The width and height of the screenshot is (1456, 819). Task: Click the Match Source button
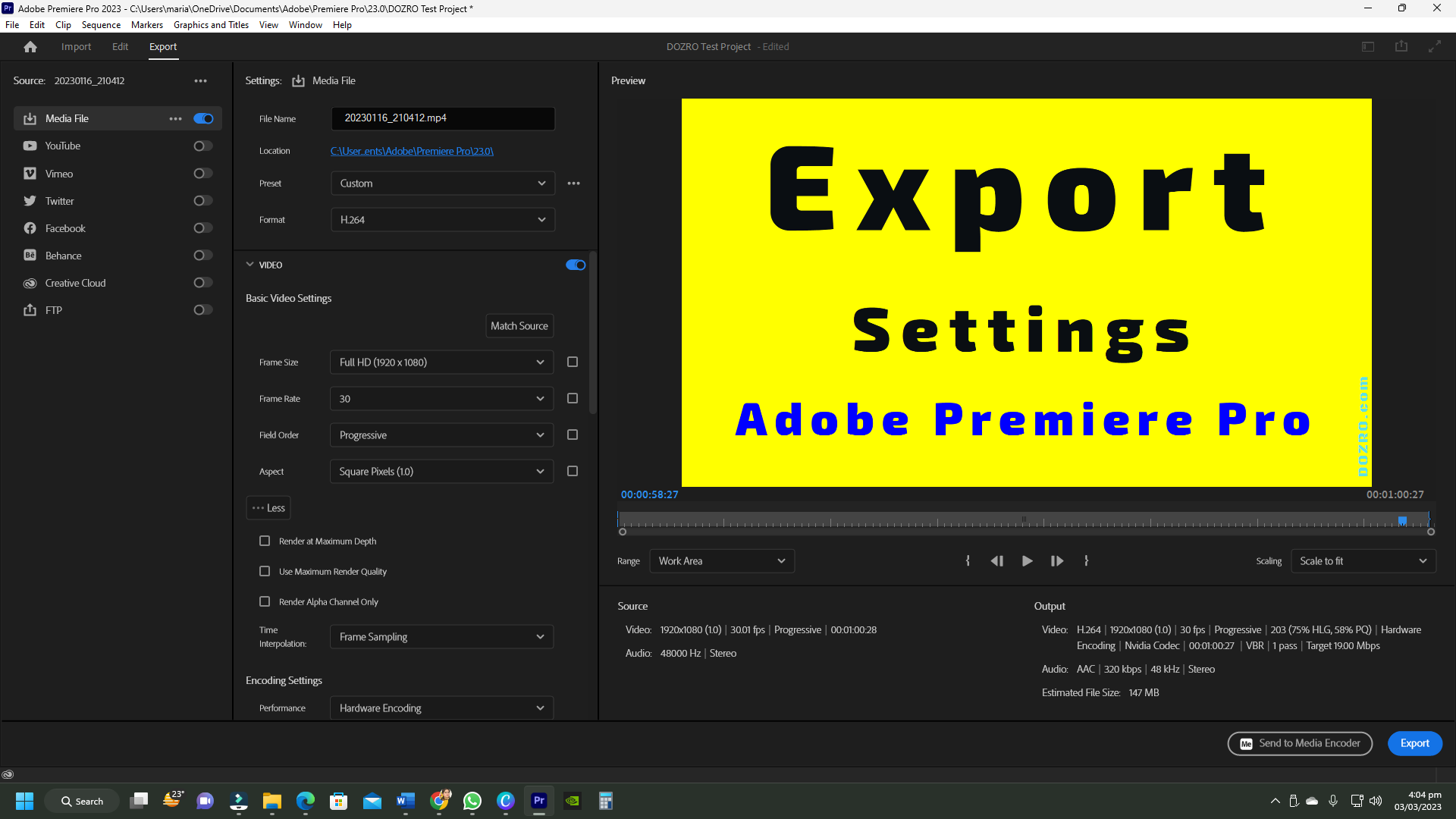(519, 325)
